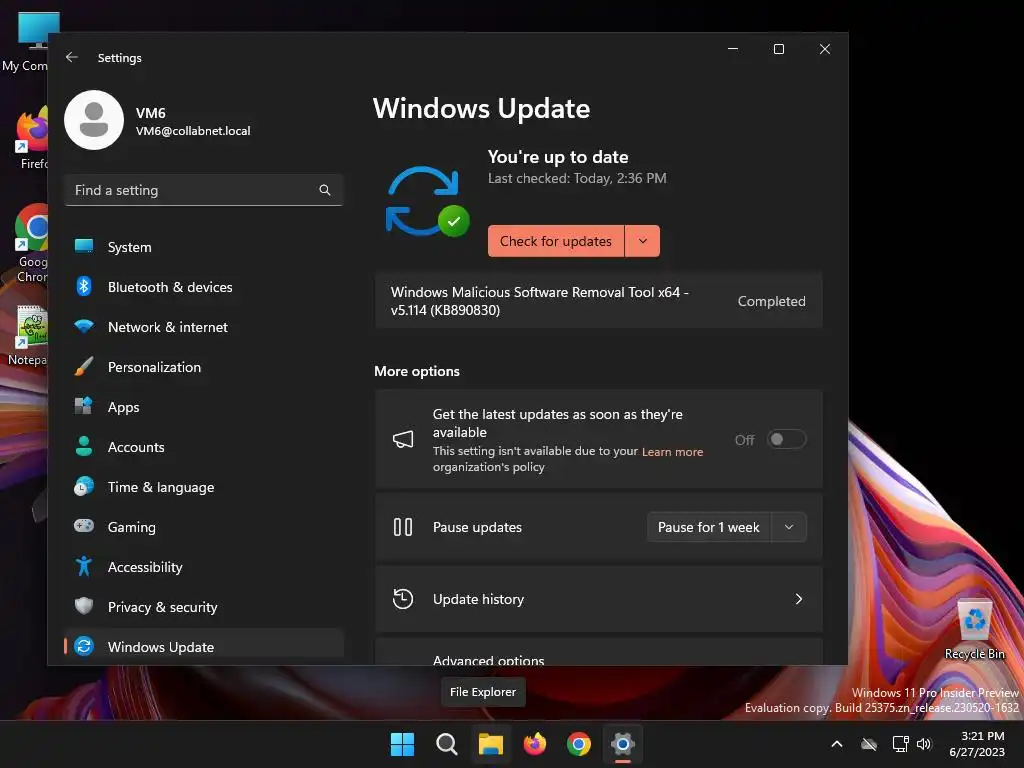This screenshot has height=768, width=1024.
Task: Click the Accounts person icon in the sidebar
Action: pos(84,447)
